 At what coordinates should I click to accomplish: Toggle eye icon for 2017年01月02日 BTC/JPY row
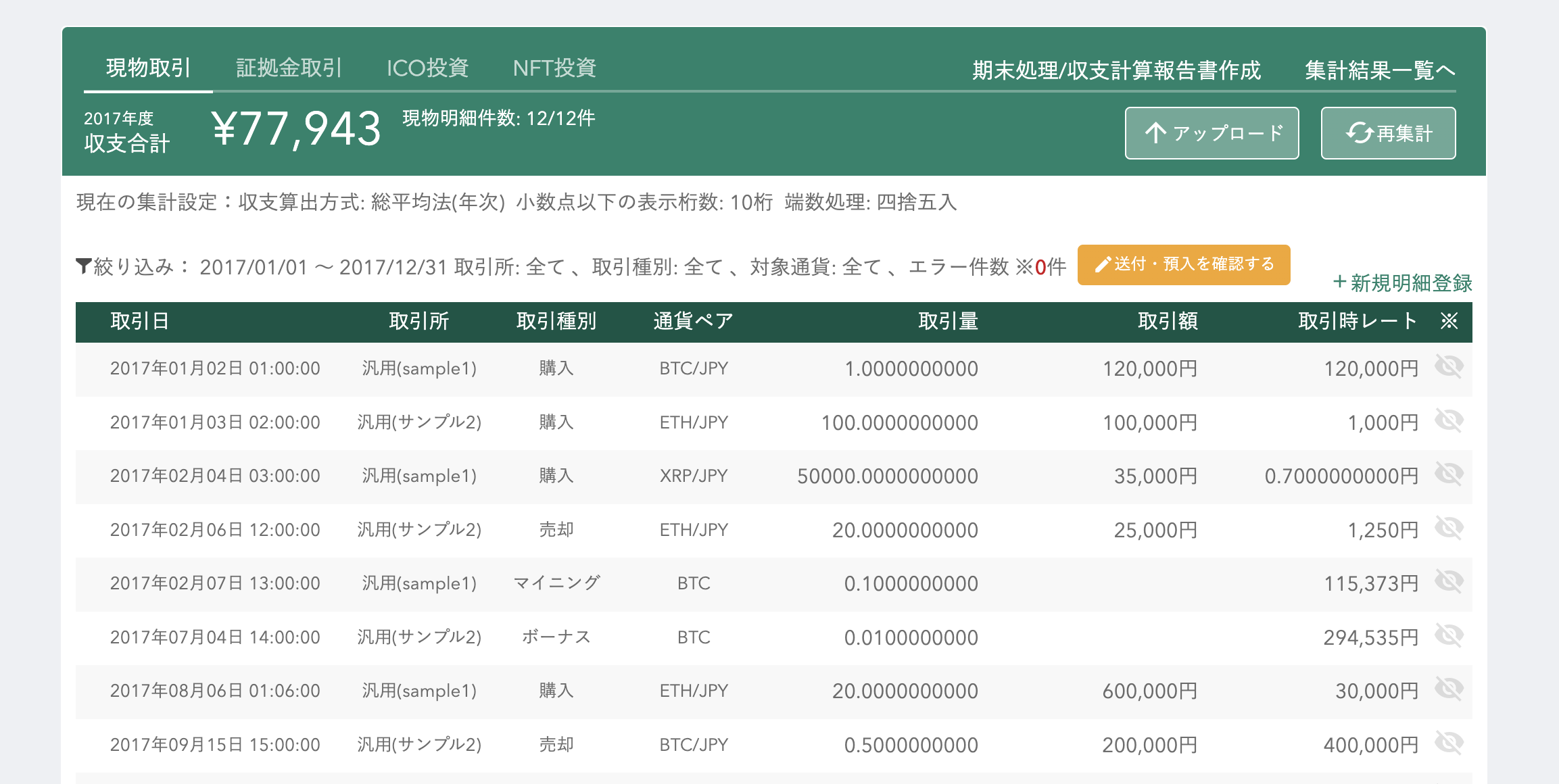1449,367
